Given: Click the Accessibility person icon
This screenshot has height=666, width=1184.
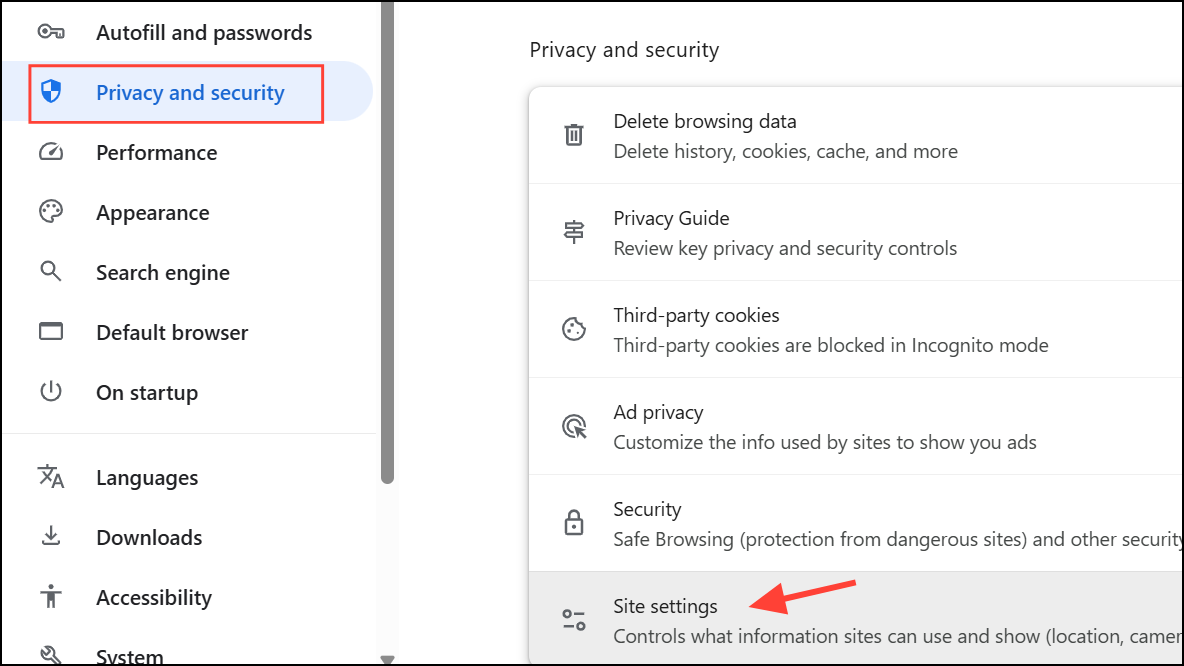Looking at the screenshot, I should [x=51, y=597].
